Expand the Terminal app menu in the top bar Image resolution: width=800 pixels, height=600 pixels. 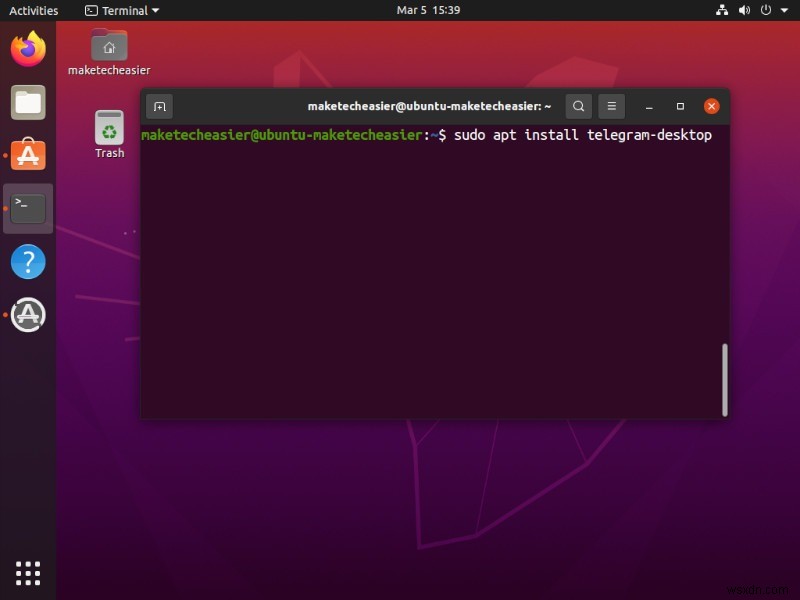[x=120, y=10]
